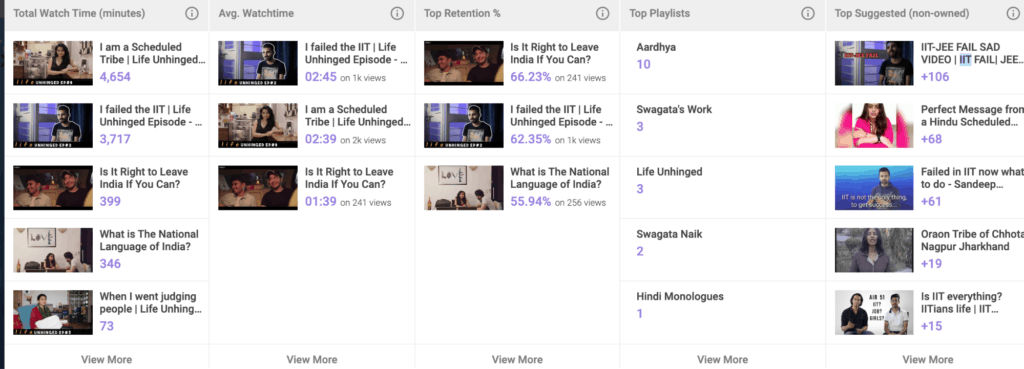1024x369 pixels.
Task: Click Oraon Tribe of Chhota Nagpur thumbnail
Action: [874, 250]
